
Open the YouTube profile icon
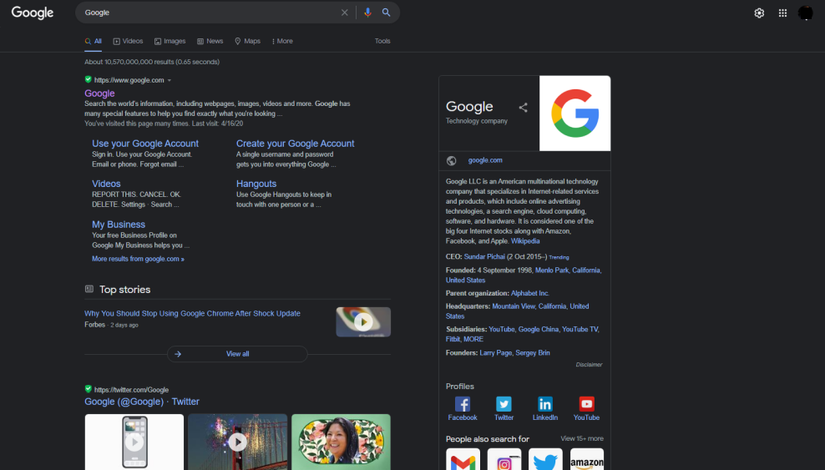click(x=587, y=404)
